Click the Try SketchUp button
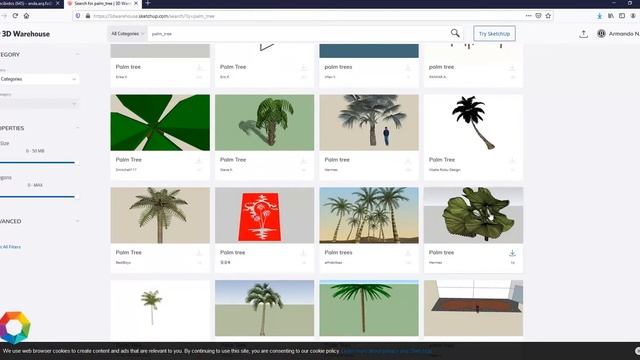Image resolution: width=640 pixels, height=360 pixels. (x=494, y=33)
